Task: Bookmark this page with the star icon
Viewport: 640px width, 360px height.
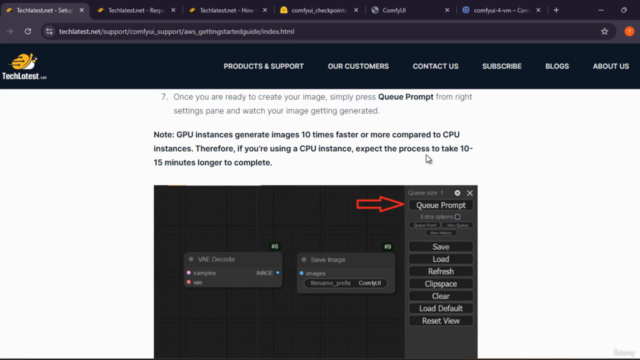Action: 604,31
